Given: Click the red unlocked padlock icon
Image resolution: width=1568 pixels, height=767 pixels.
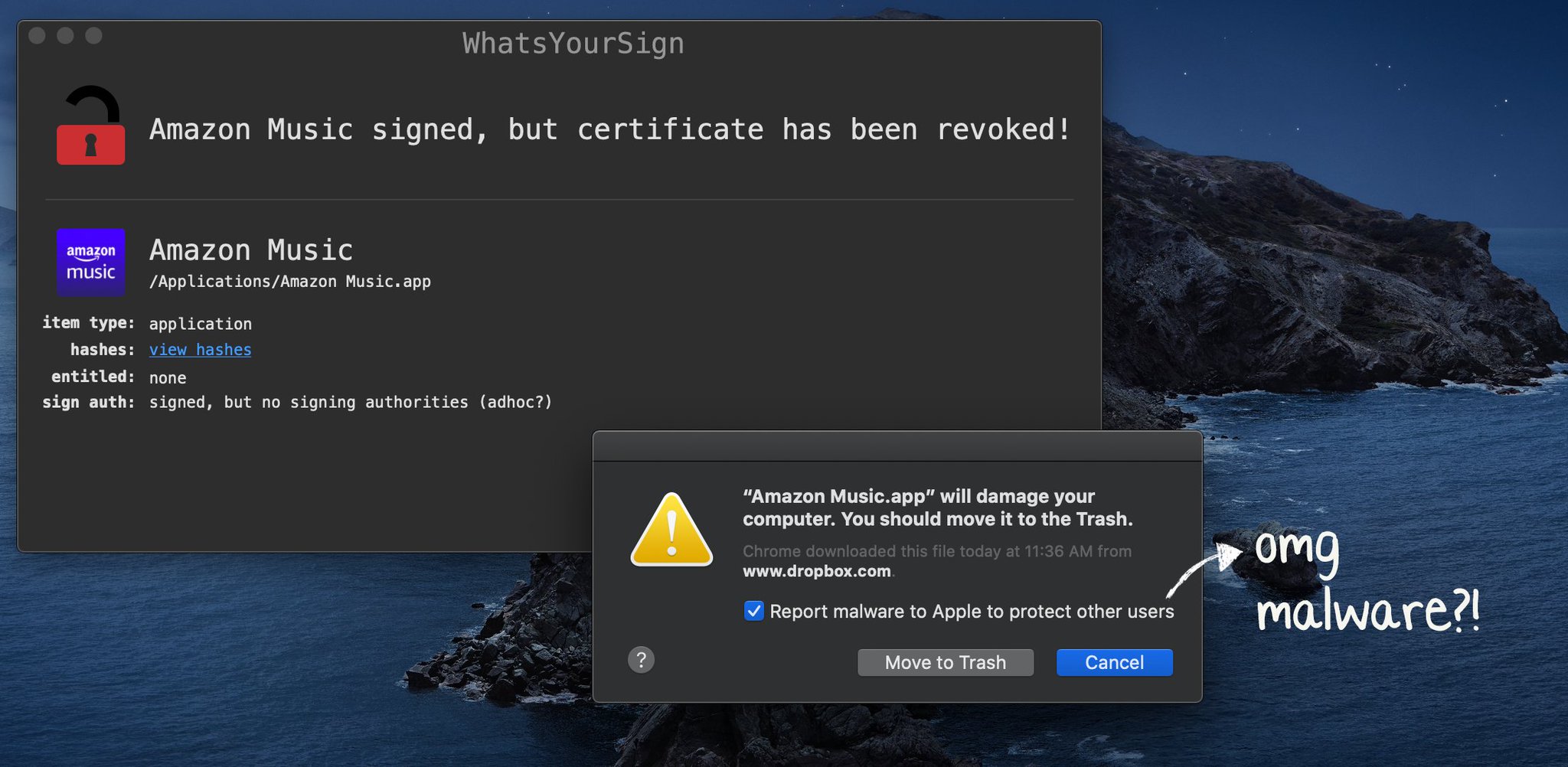Looking at the screenshot, I should 90,125.
